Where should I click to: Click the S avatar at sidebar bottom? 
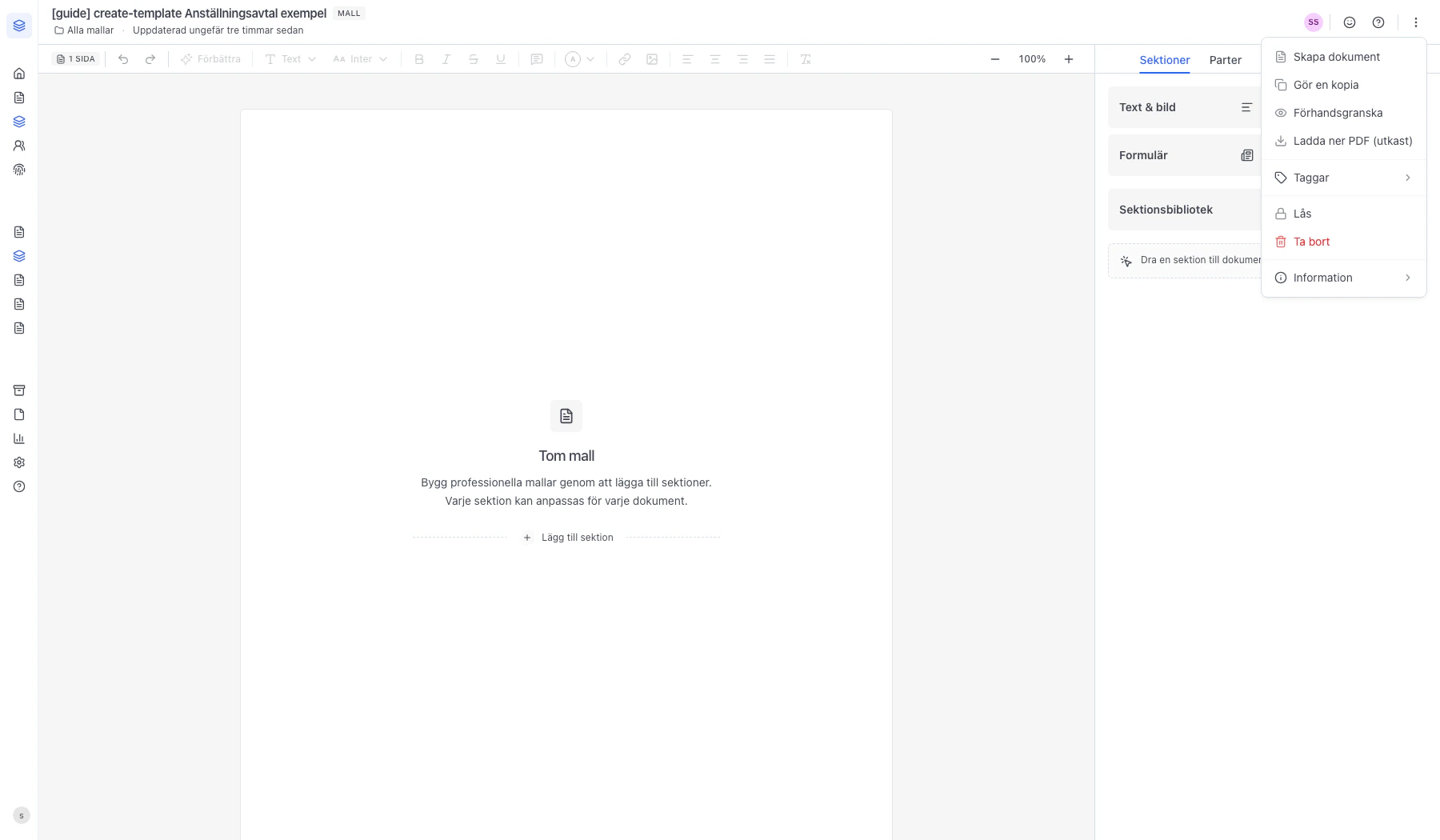[22, 815]
